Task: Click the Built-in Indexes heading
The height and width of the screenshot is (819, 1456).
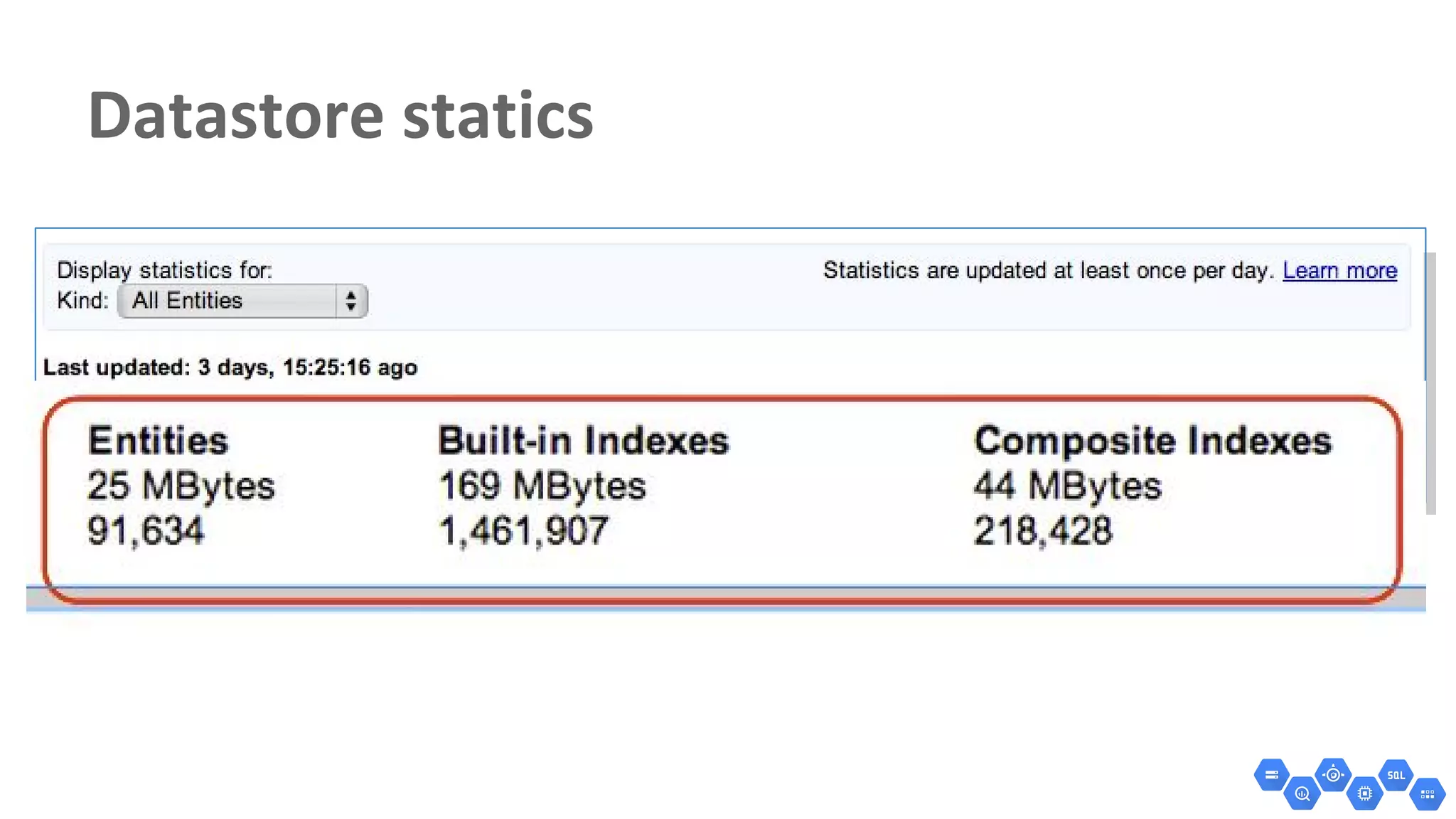Action: [x=583, y=441]
